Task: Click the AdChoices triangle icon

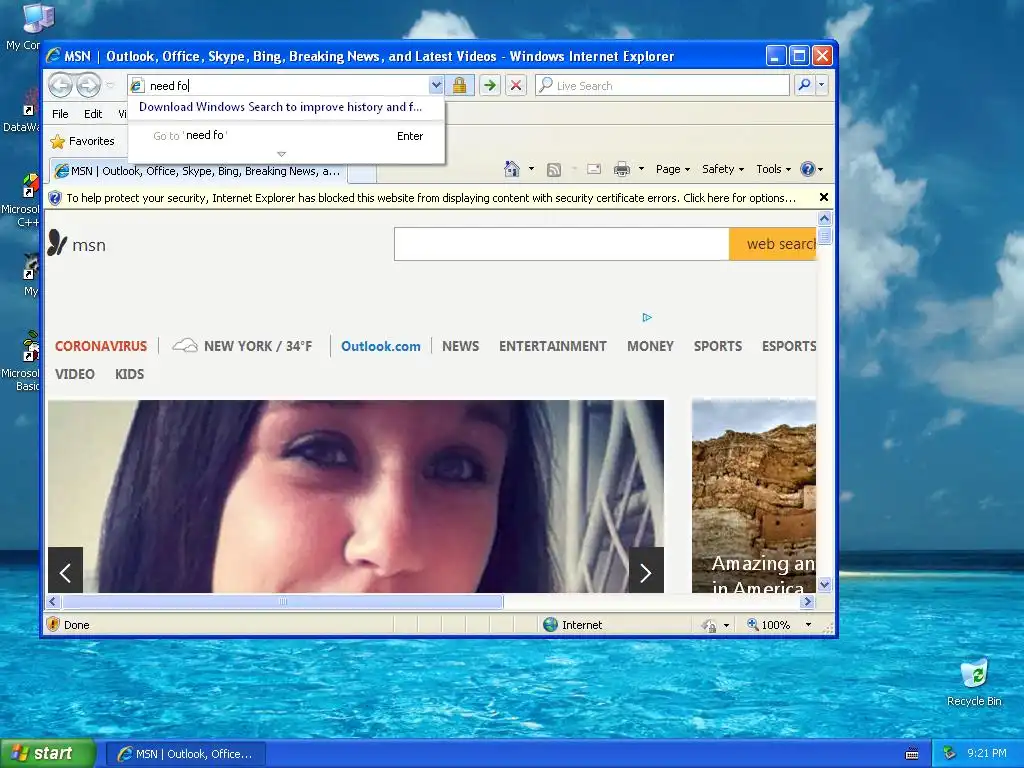Action: (x=647, y=317)
